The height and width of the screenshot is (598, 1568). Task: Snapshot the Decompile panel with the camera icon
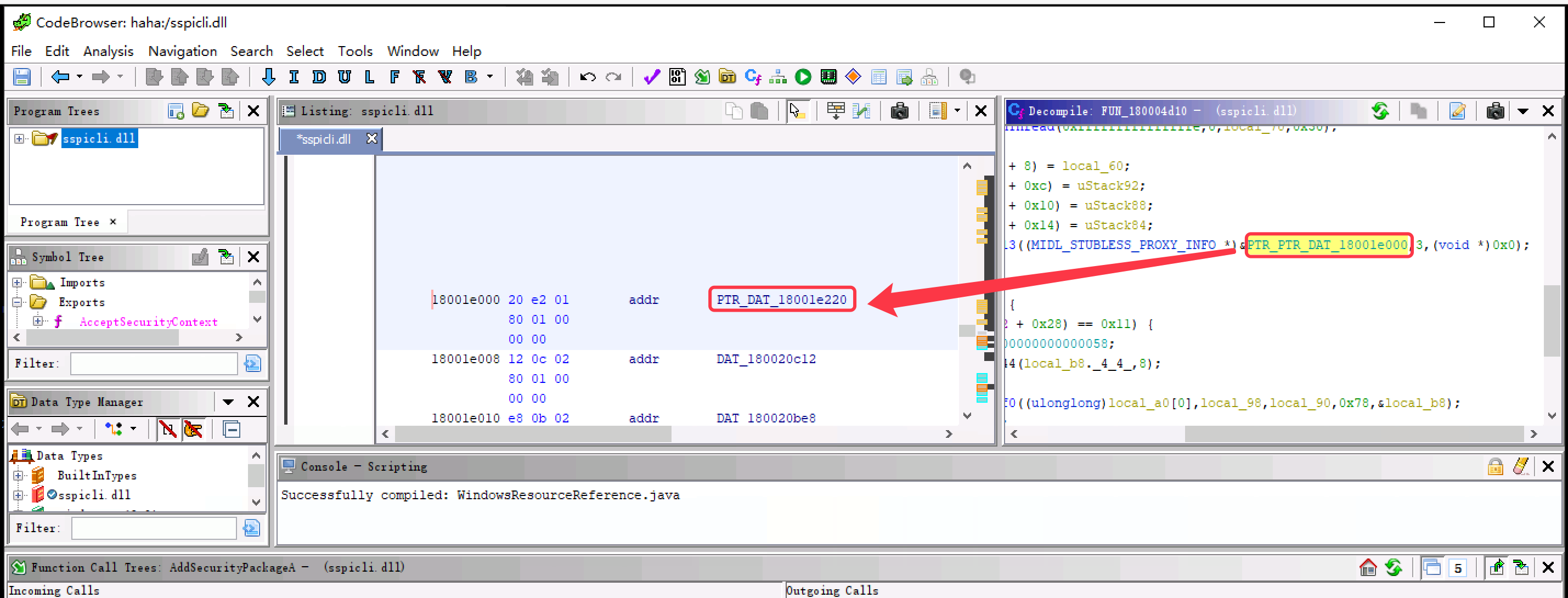pyautogui.click(x=1495, y=111)
